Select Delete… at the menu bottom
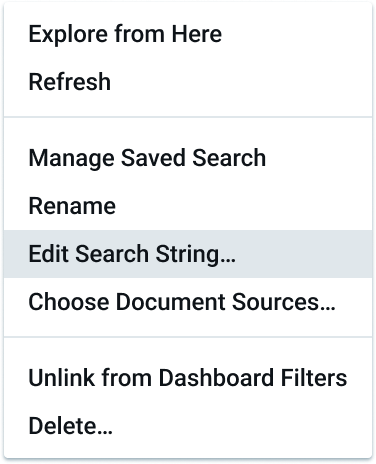376x464 pixels. 188,426
